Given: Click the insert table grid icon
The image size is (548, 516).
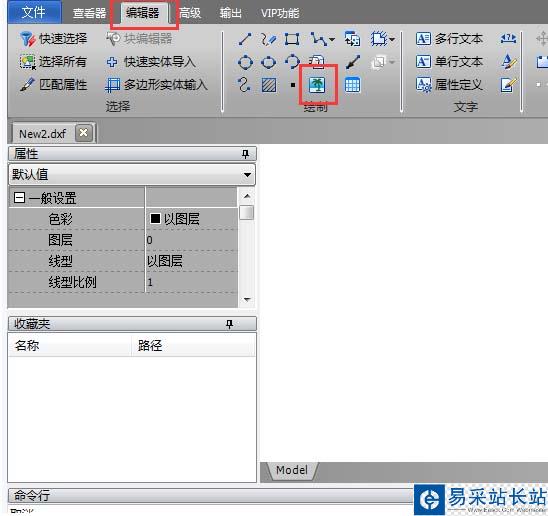Looking at the screenshot, I should point(352,85).
